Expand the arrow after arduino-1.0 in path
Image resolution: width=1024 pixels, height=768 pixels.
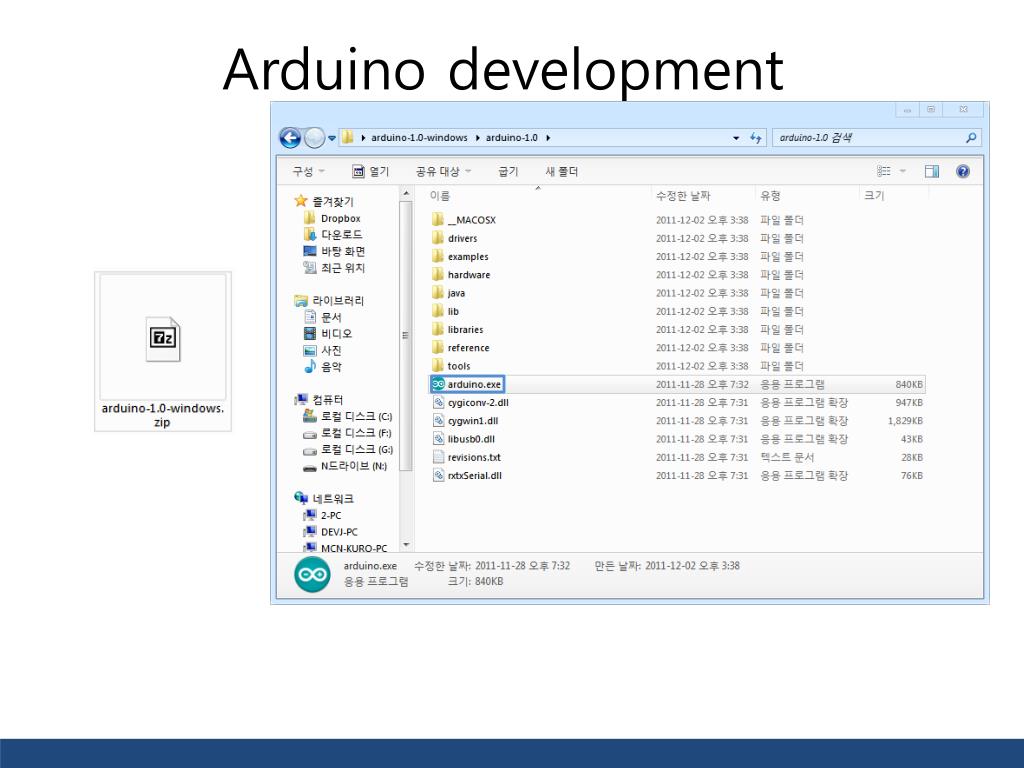(x=548, y=138)
